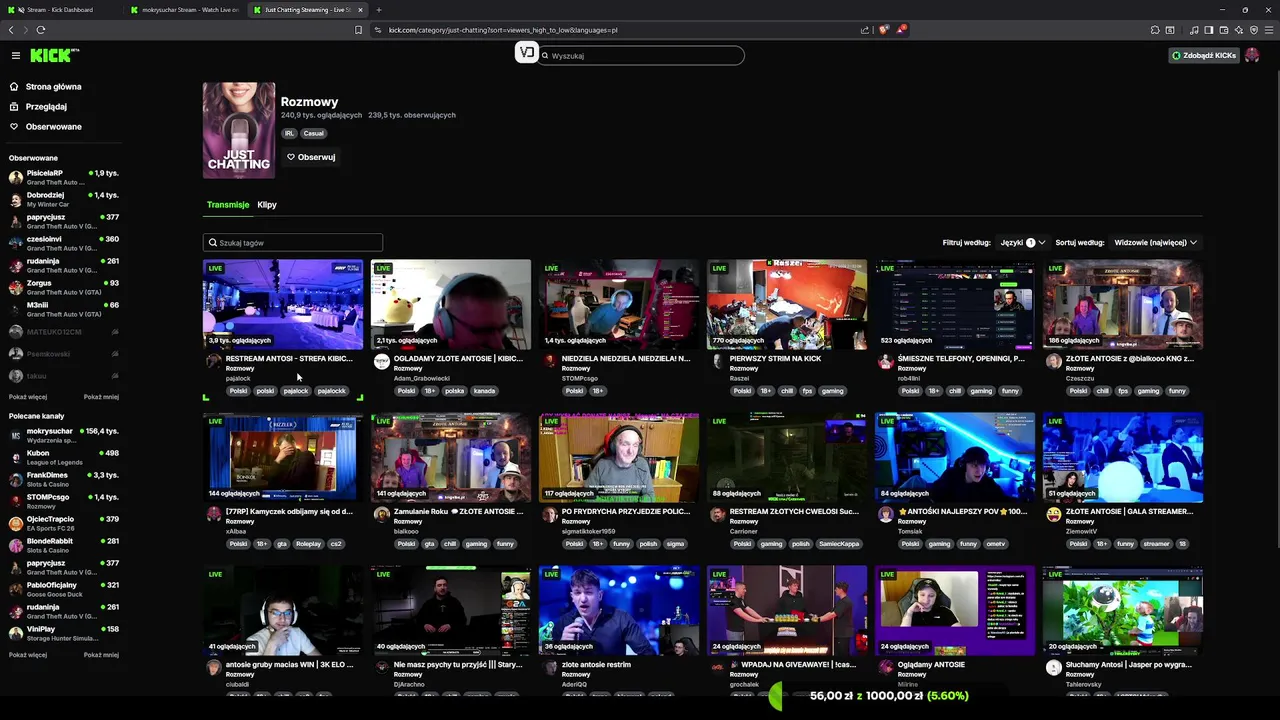
Task: Click PabloOfficjalny avatar in recommended channels
Action: point(15,590)
